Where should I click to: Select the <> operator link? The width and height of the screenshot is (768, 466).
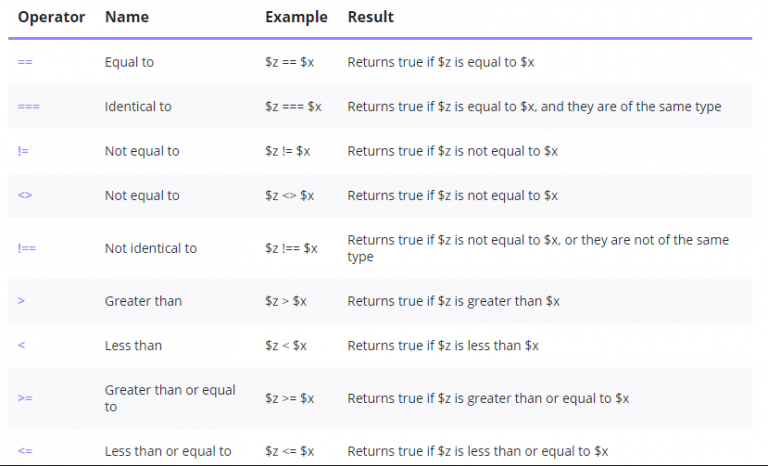pyautogui.click(x=25, y=195)
